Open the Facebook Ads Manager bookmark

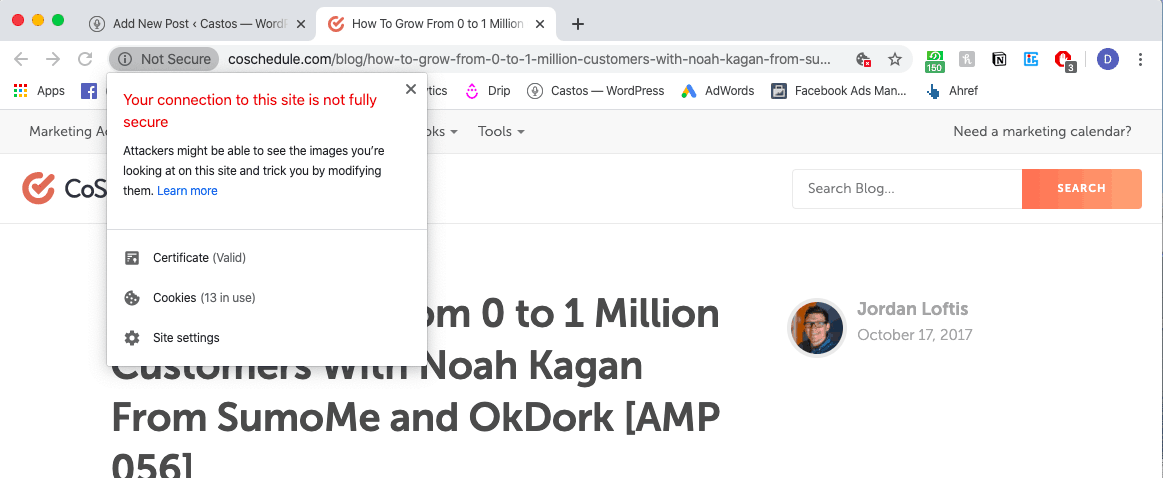point(840,91)
